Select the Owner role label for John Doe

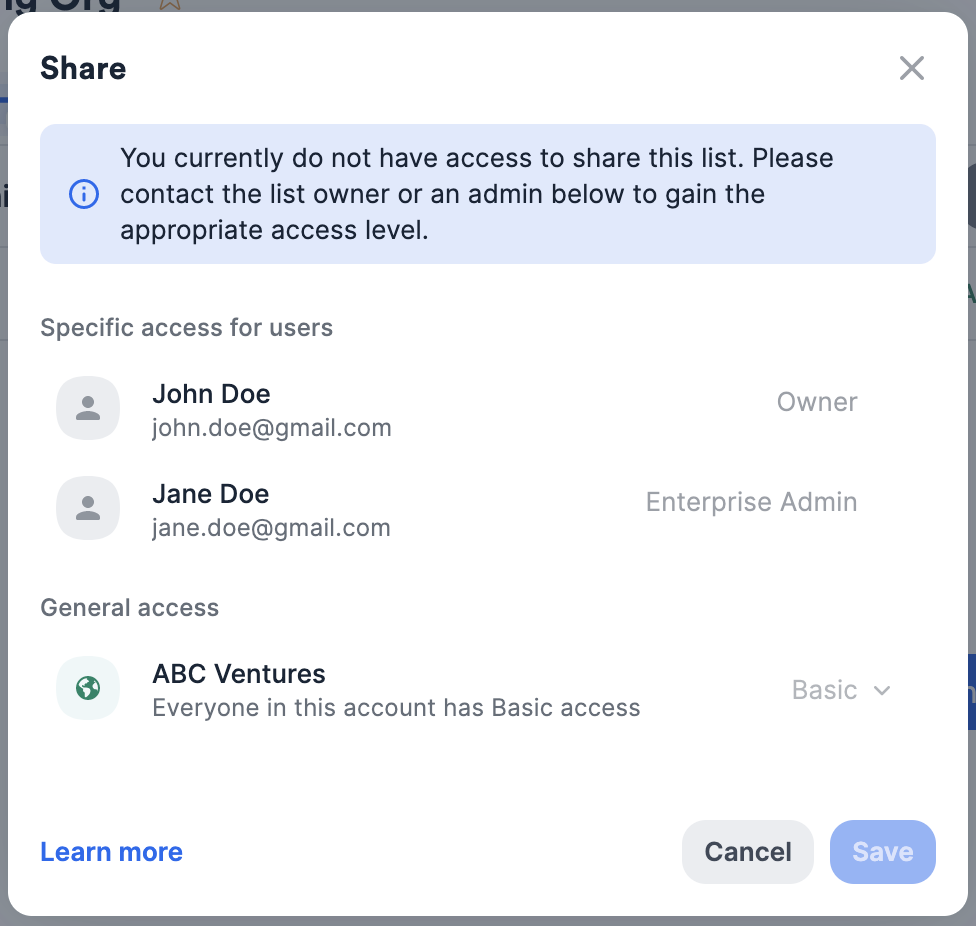[x=817, y=401]
